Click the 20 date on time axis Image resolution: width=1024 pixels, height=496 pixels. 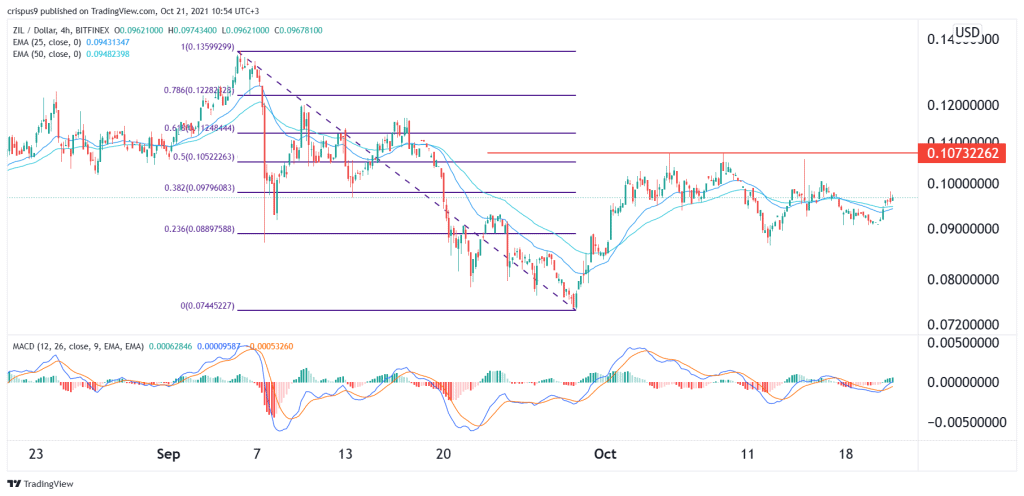pyautogui.click(x=443, y=453)
